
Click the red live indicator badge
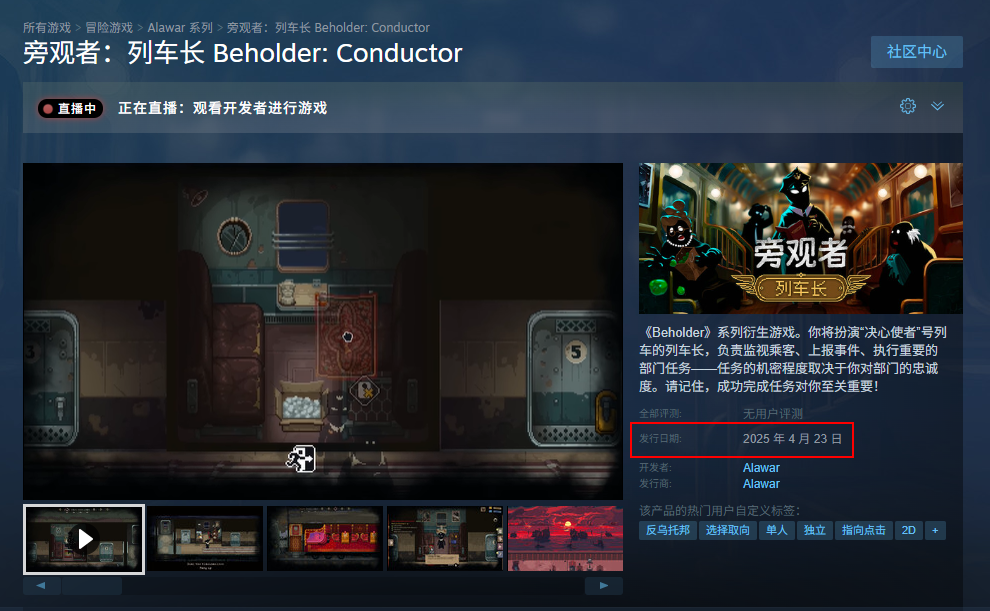70,109
